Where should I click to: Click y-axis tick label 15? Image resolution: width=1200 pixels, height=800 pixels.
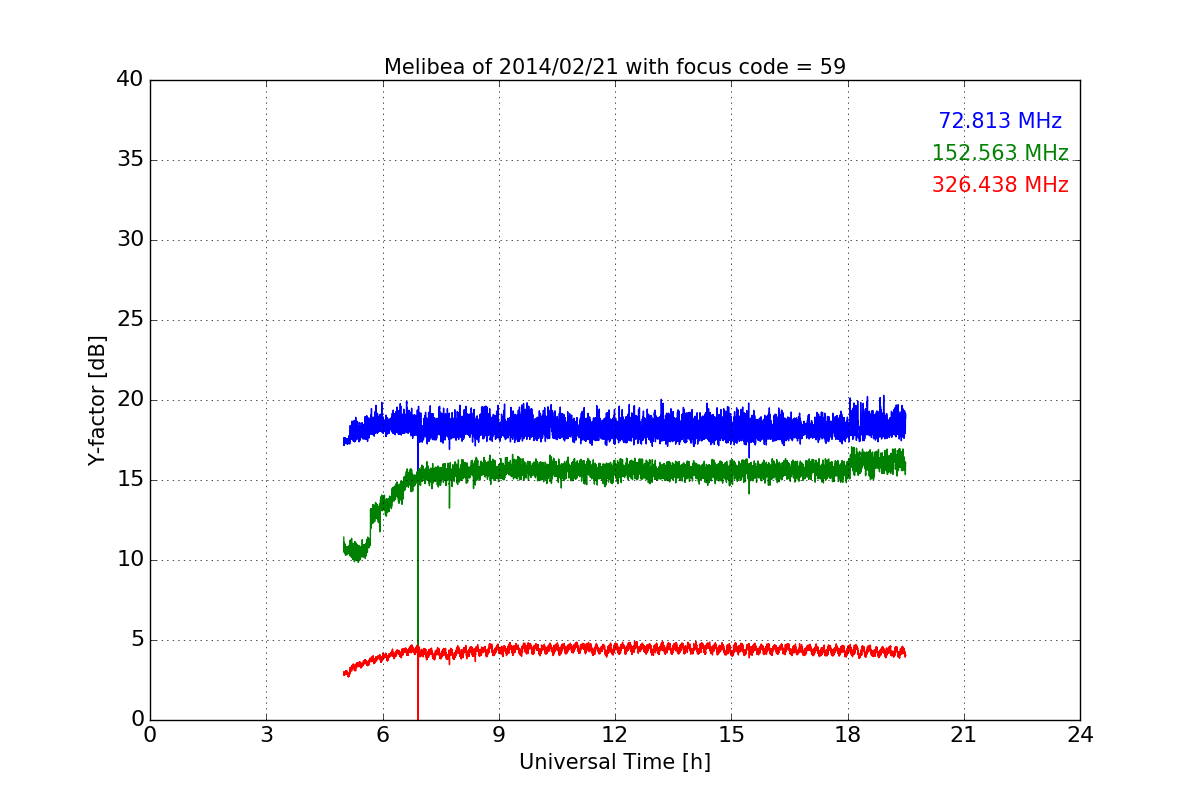click(130, 480)
